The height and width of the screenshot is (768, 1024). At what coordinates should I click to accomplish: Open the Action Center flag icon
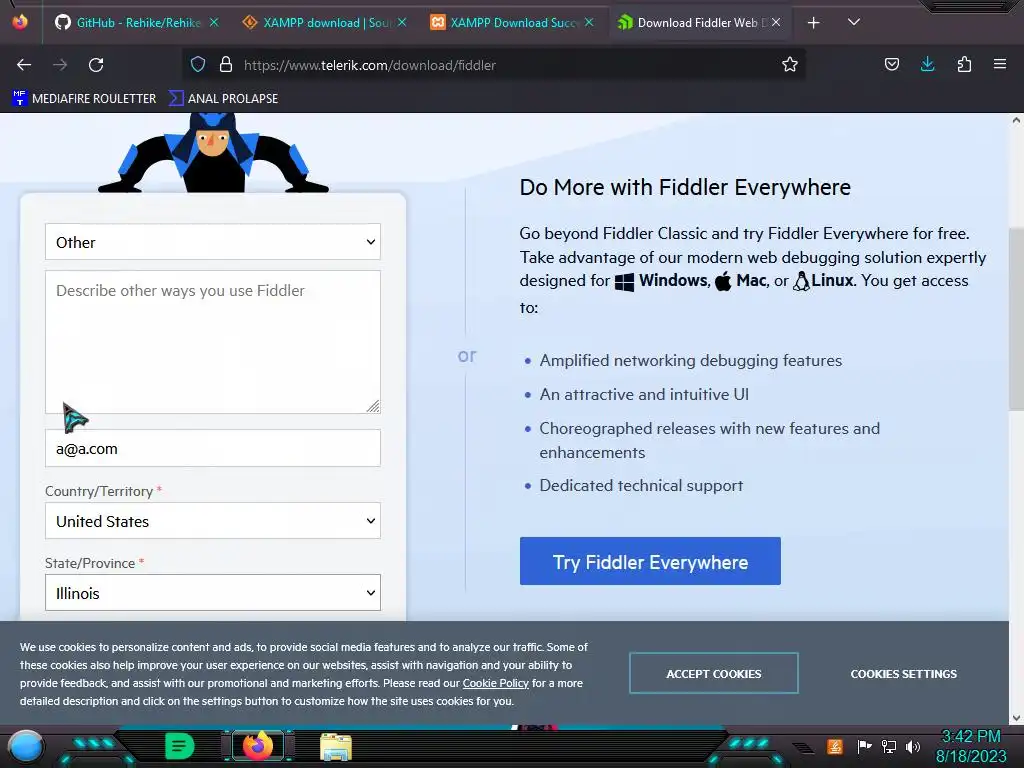864,746
